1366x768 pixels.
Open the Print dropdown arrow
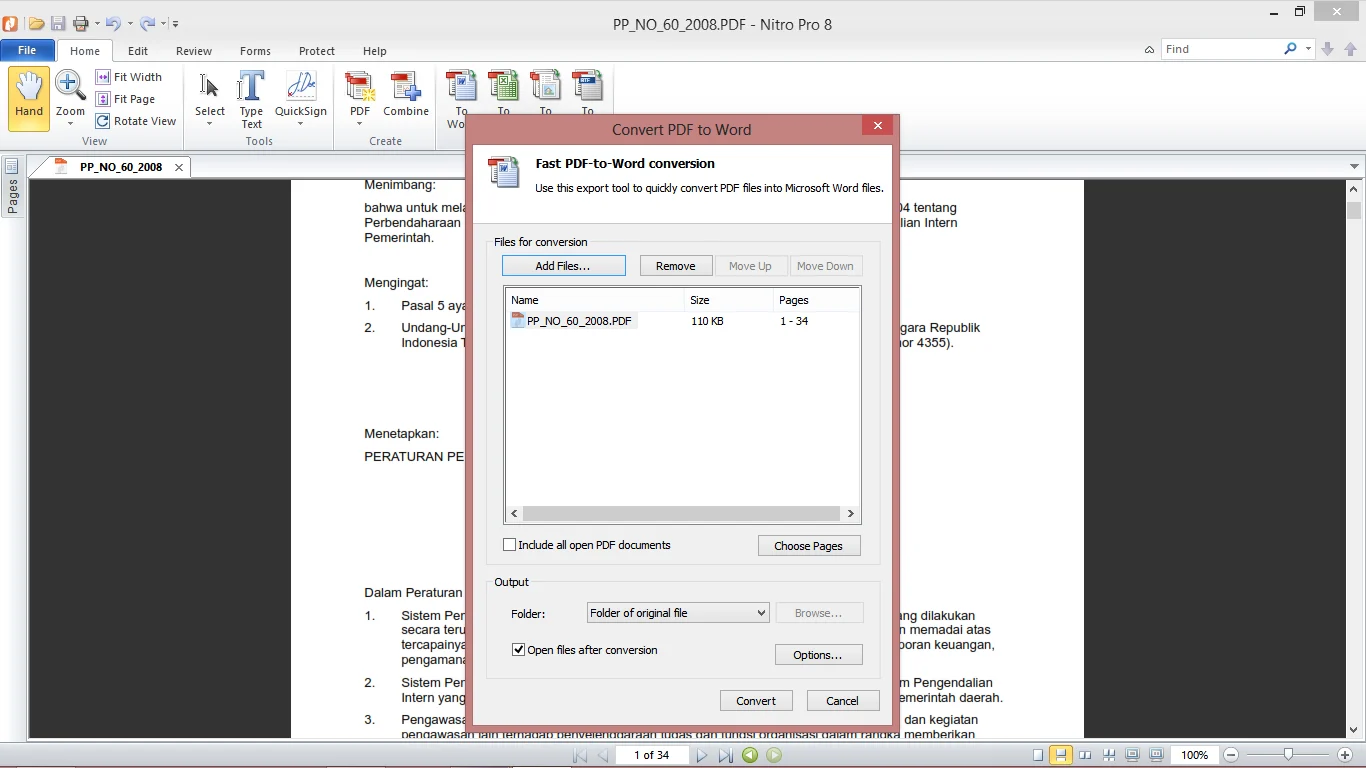pyautogui.click(x=97, y=23)
